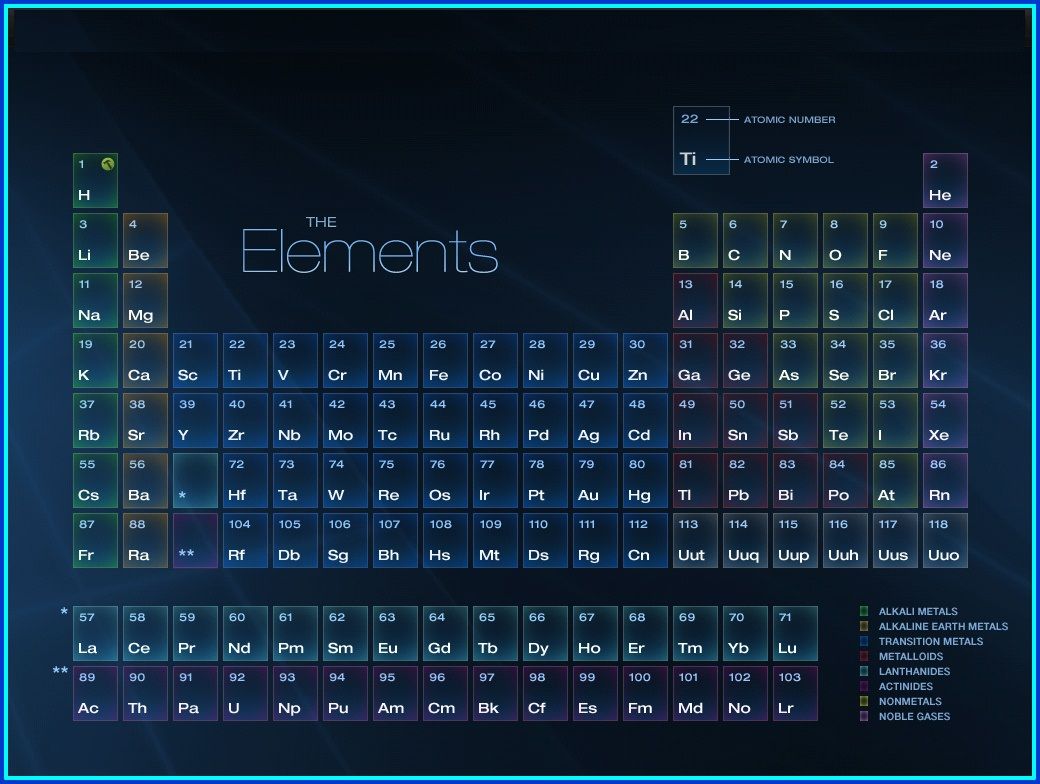Screen dimensions: 1040x784
Task: Click the Iron (Fe) element tile
Action: [444, 360]
